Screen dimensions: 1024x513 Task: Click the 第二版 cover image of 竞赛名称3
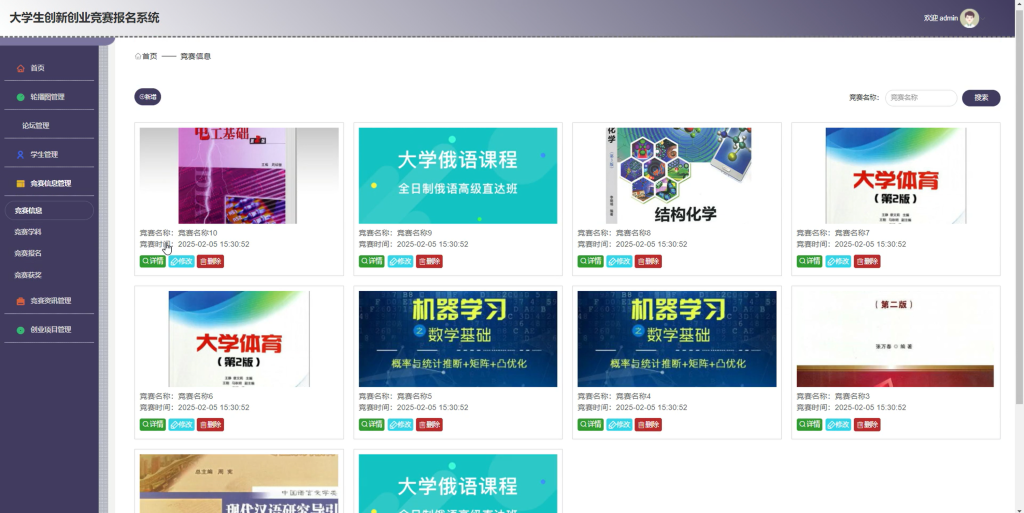(x=895, y=339)
